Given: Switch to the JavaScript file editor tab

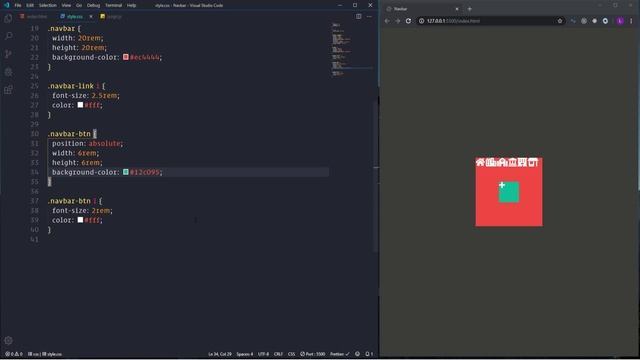Looking at the screenshot, I should pos(111,17).
